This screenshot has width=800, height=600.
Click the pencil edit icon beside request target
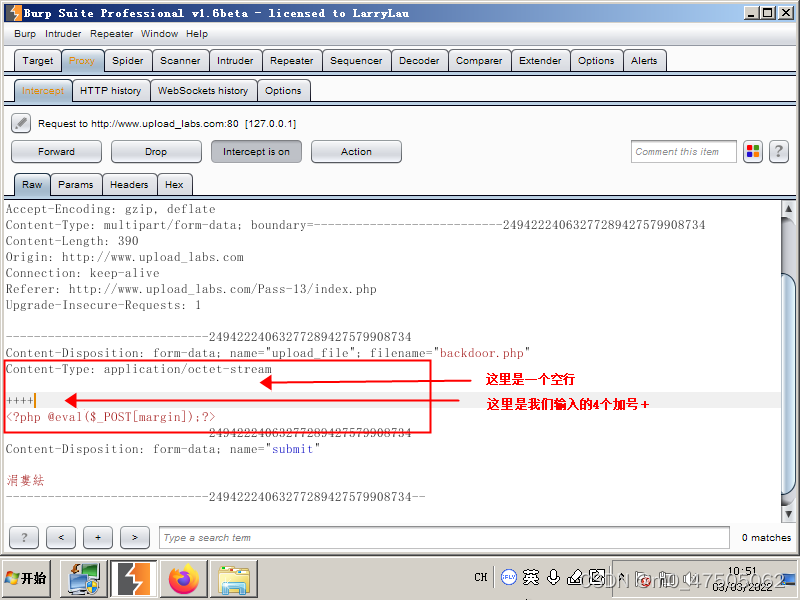click(21, 123)
